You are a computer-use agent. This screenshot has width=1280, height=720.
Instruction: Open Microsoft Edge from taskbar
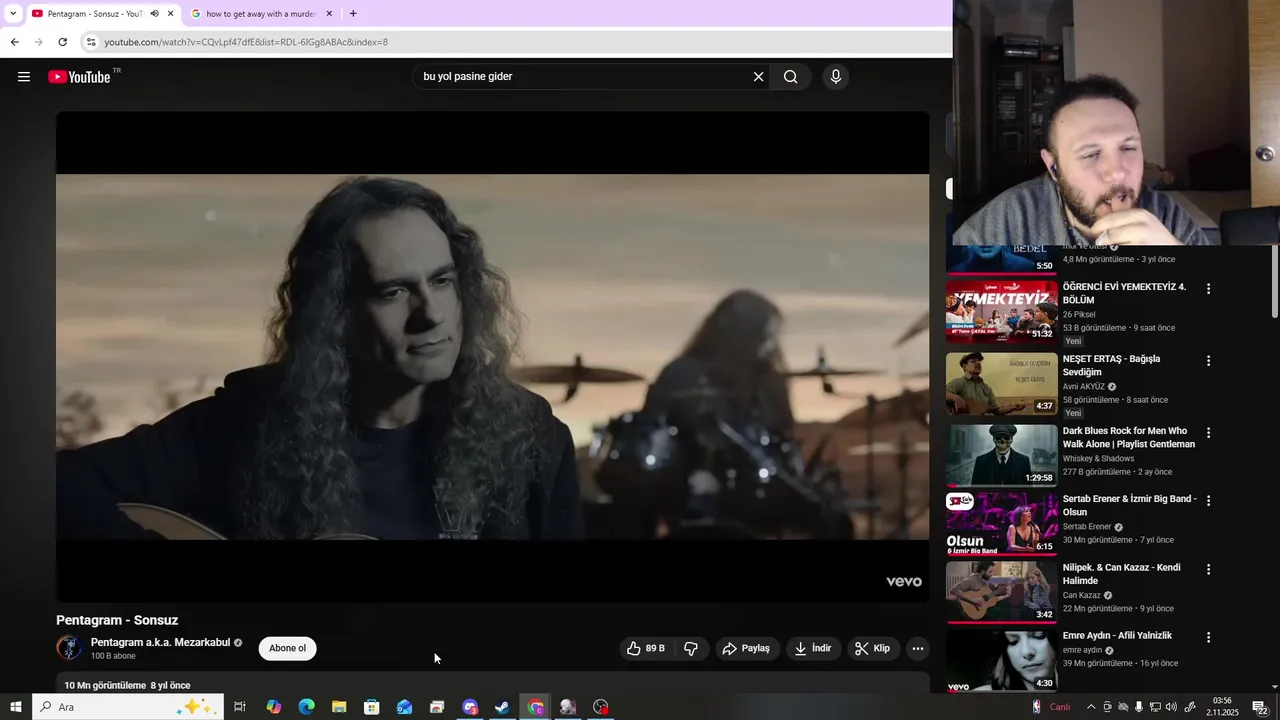pos(306,707)
